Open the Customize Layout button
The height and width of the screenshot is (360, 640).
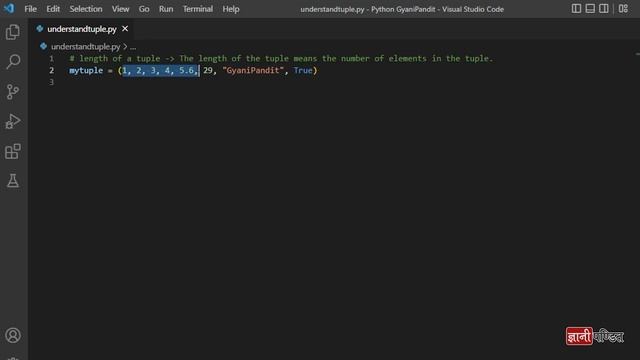tap(623, 9)
